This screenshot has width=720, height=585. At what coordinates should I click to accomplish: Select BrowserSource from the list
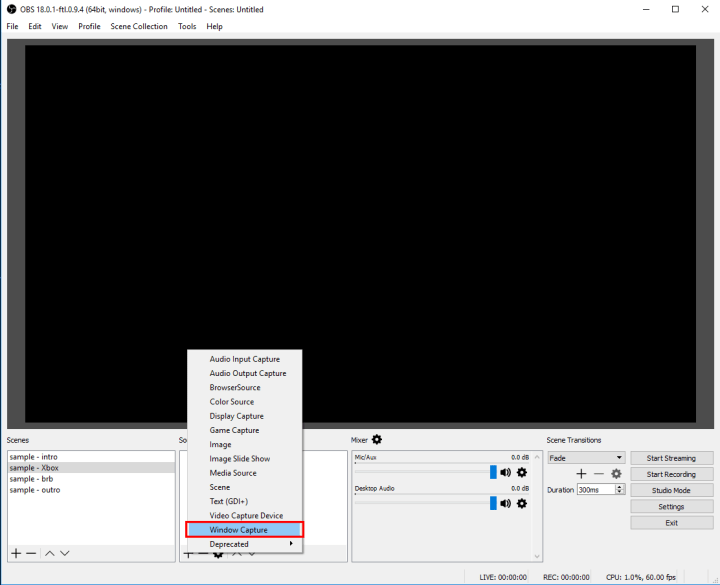pos(244,388)
